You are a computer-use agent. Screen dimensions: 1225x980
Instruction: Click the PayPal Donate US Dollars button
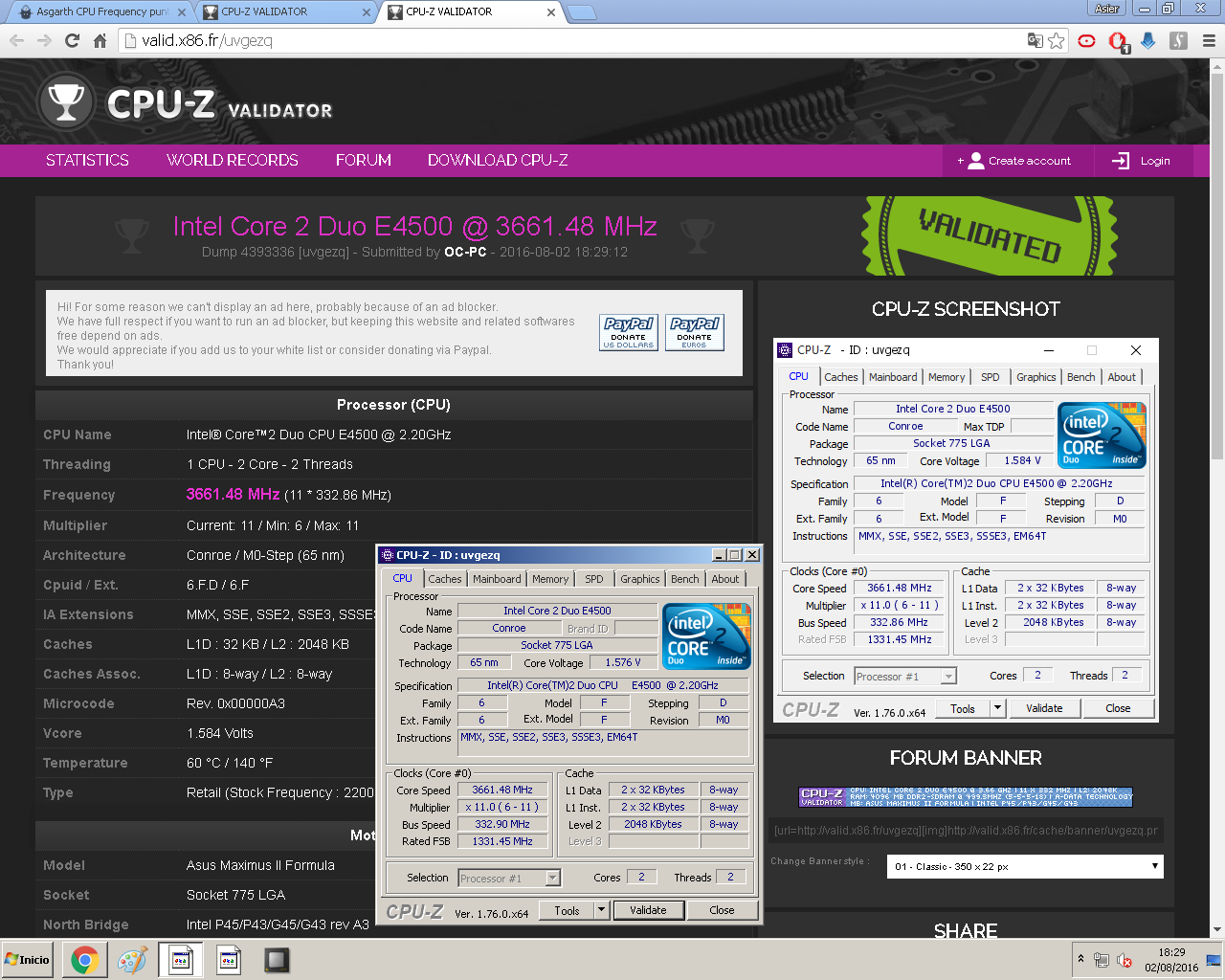(x=629, y=332)
